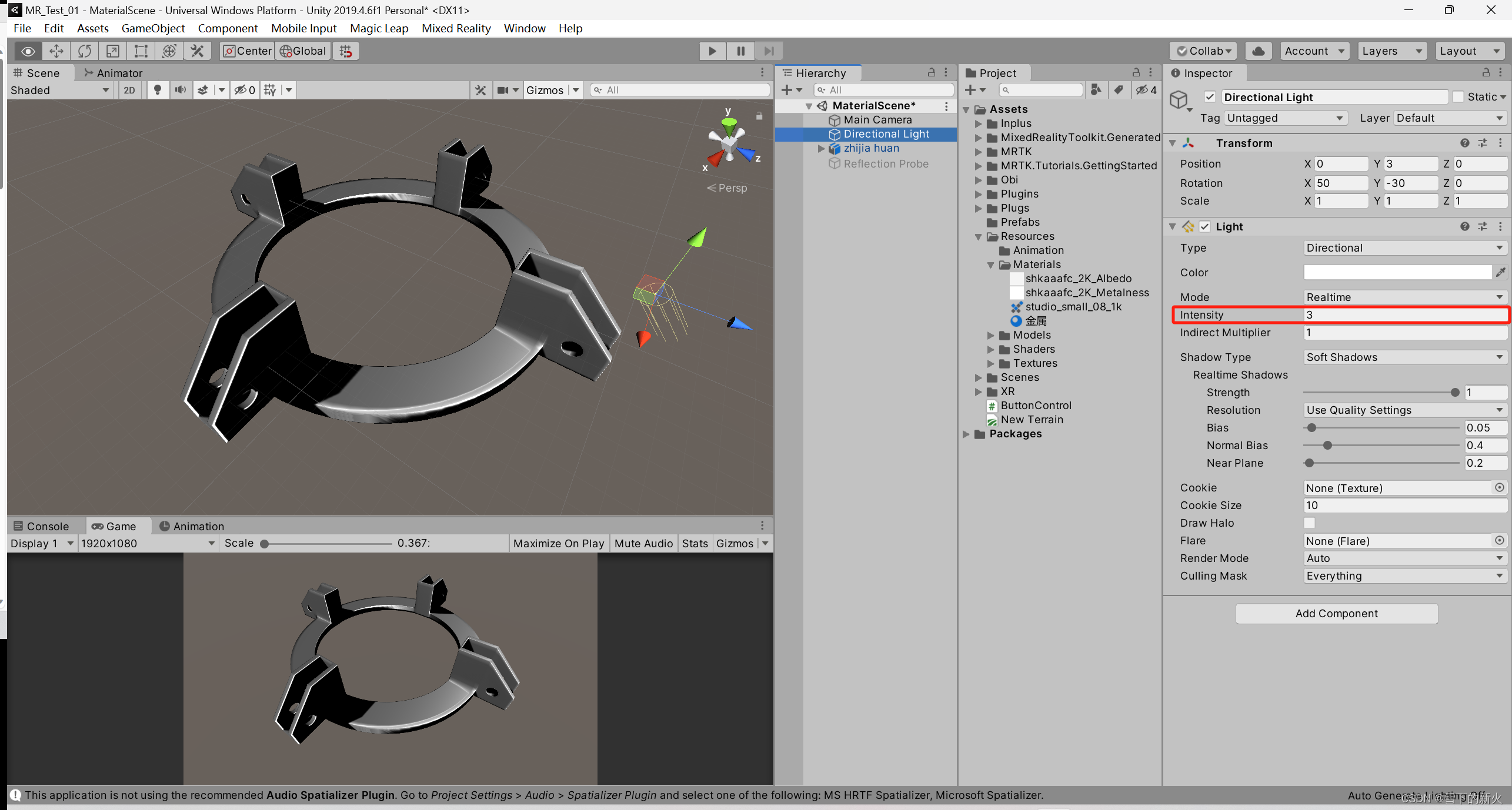1512x810 pixels.
Task: Click Maximize On Play button
Action: tap(558, 543)
